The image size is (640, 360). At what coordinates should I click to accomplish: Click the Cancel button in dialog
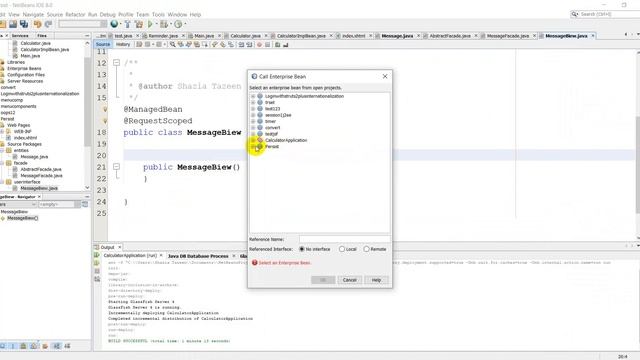(x=349, y=280)
